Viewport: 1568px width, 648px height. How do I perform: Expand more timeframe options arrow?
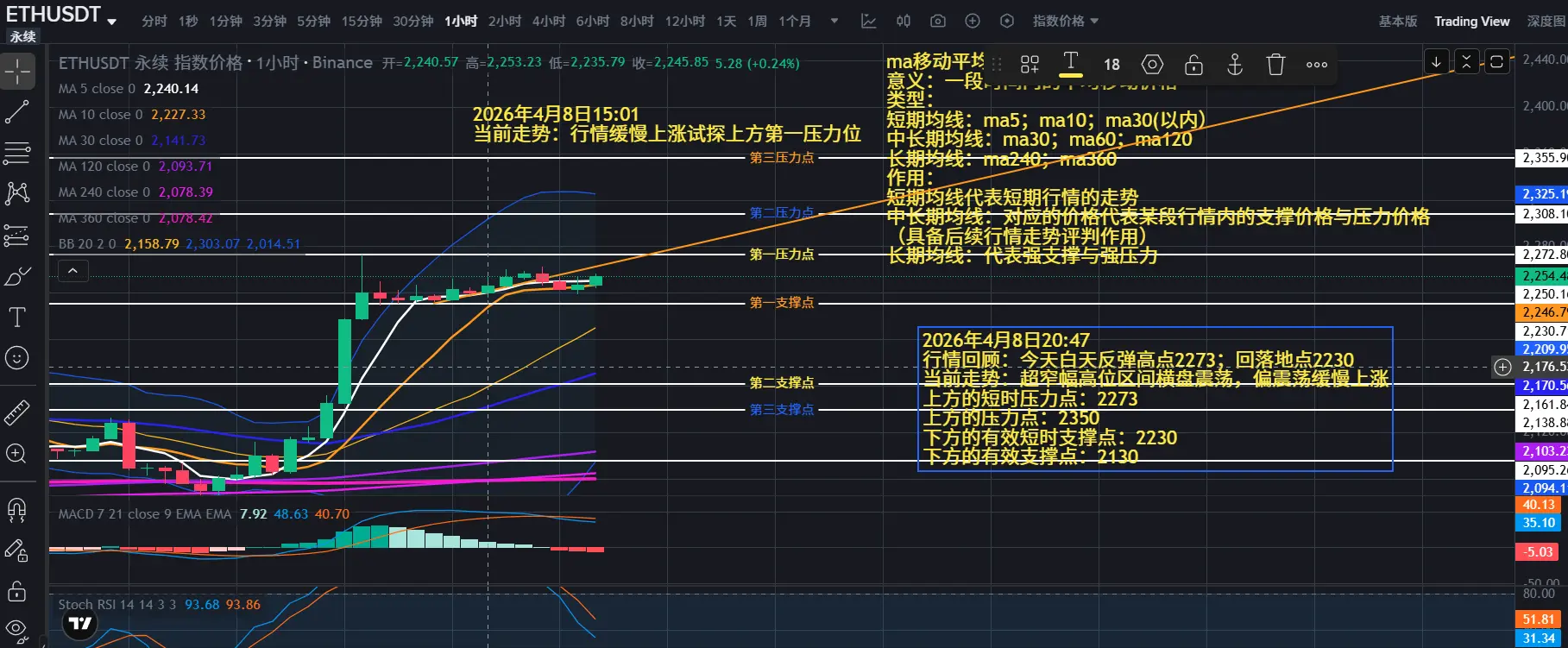click(834, 21)
